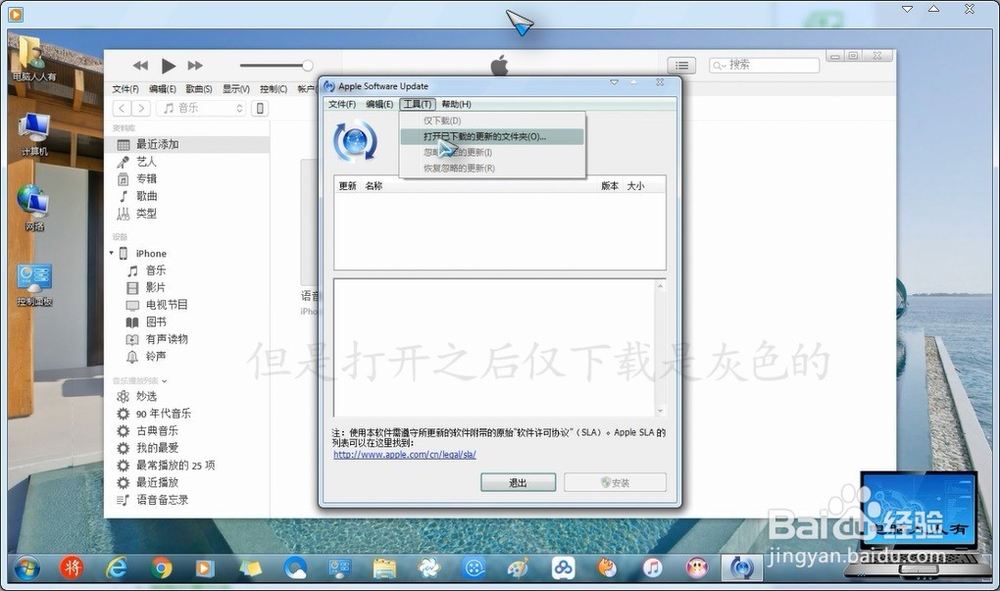Go forward with the iTunes forward arrow
This screenshot has height=591, width=1000.
click(x=141, y=108)
